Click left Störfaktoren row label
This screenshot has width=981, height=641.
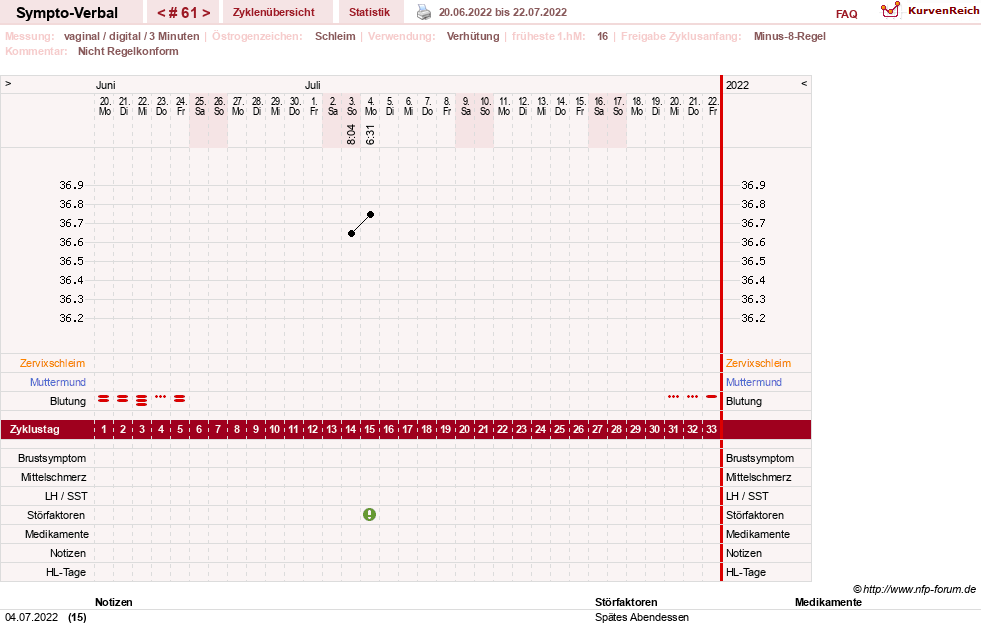pos(56,515)
